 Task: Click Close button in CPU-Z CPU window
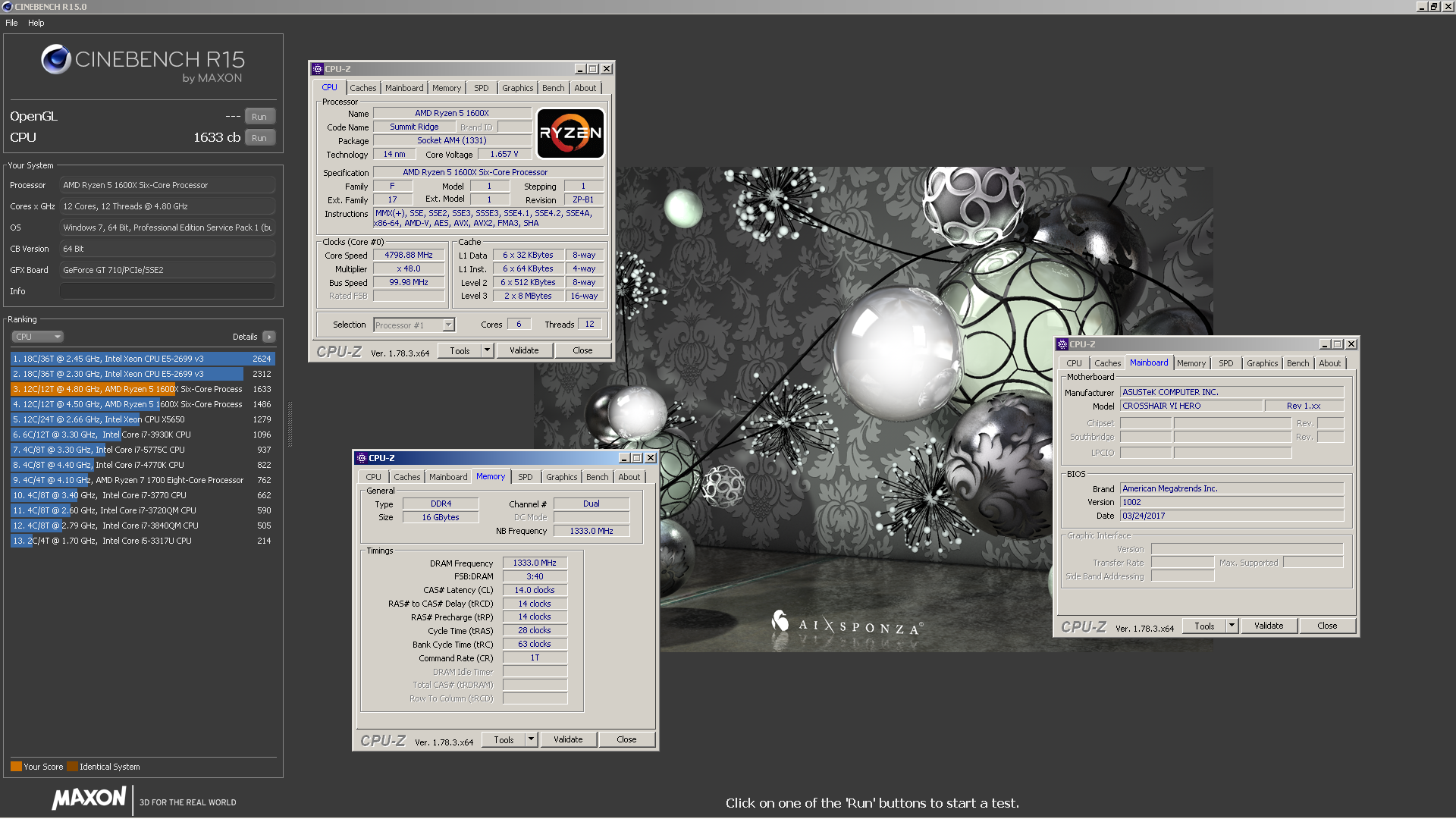point(582,350)
